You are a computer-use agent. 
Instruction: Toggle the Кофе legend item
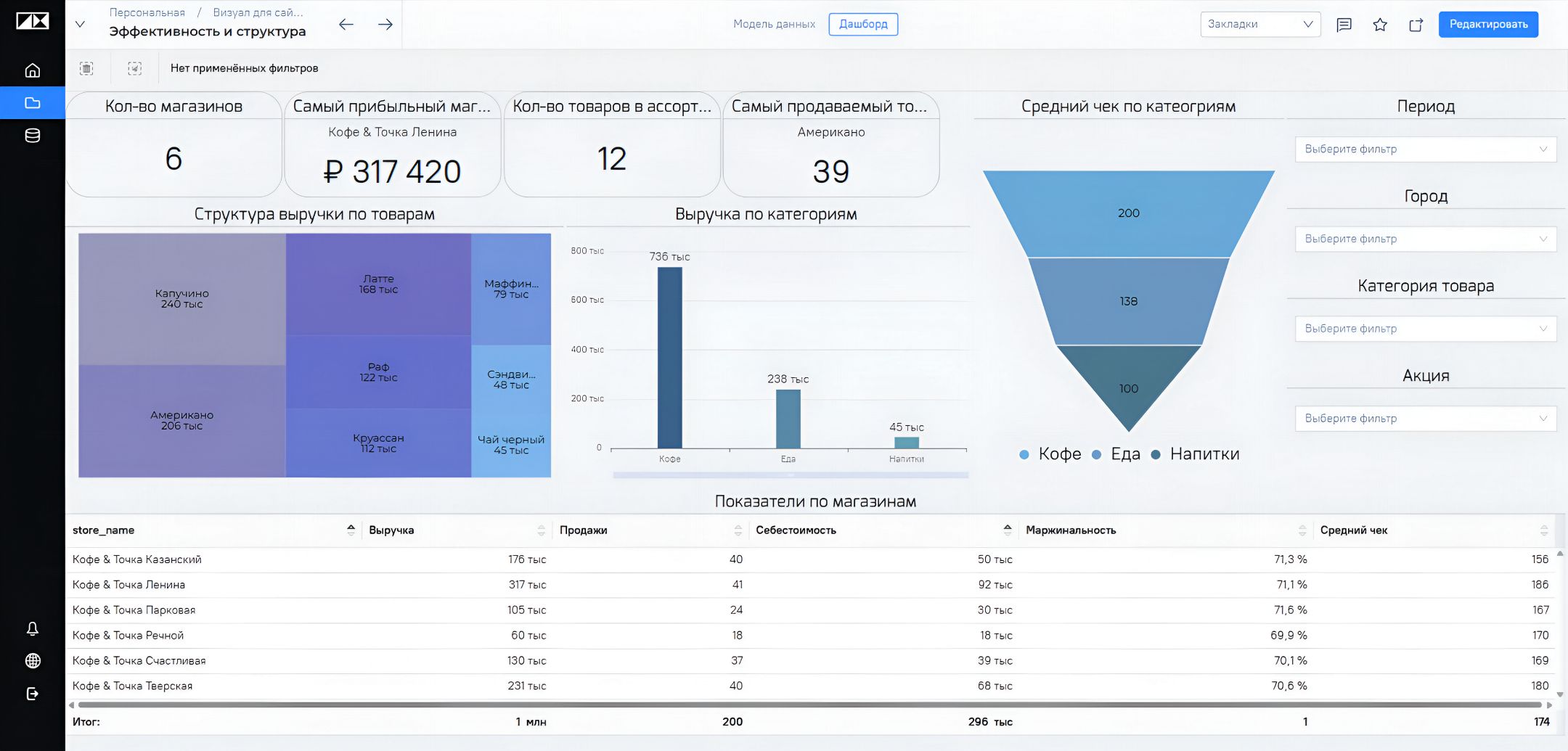click(1050, 454)
